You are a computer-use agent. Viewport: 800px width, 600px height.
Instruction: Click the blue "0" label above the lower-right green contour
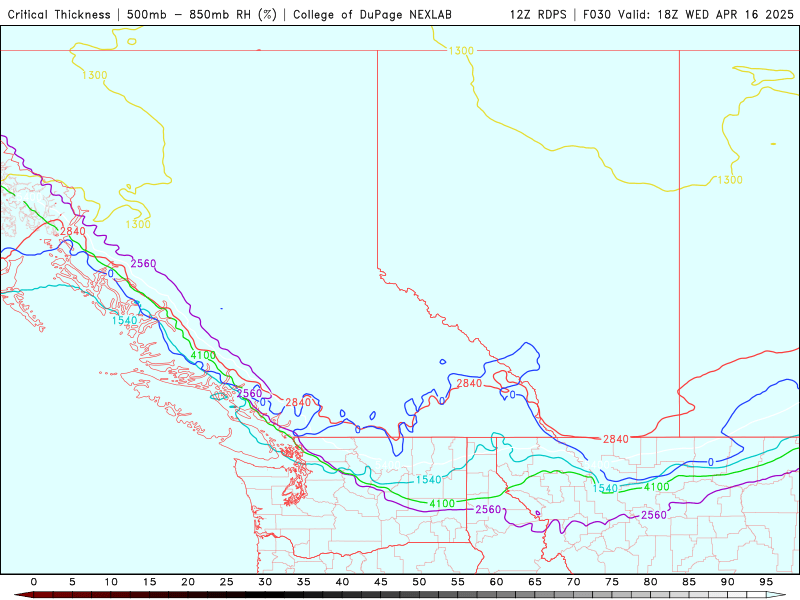[711, 462]
